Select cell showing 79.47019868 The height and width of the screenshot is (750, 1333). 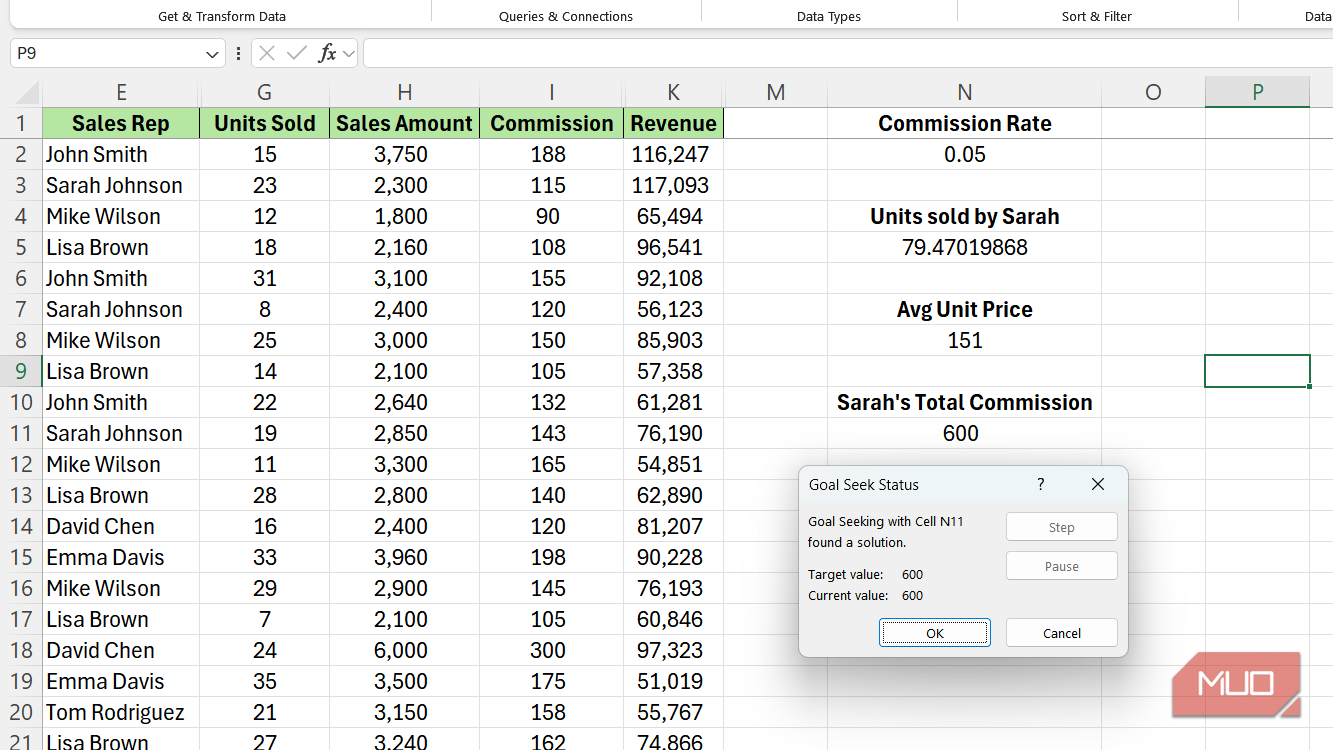point(964,247)
